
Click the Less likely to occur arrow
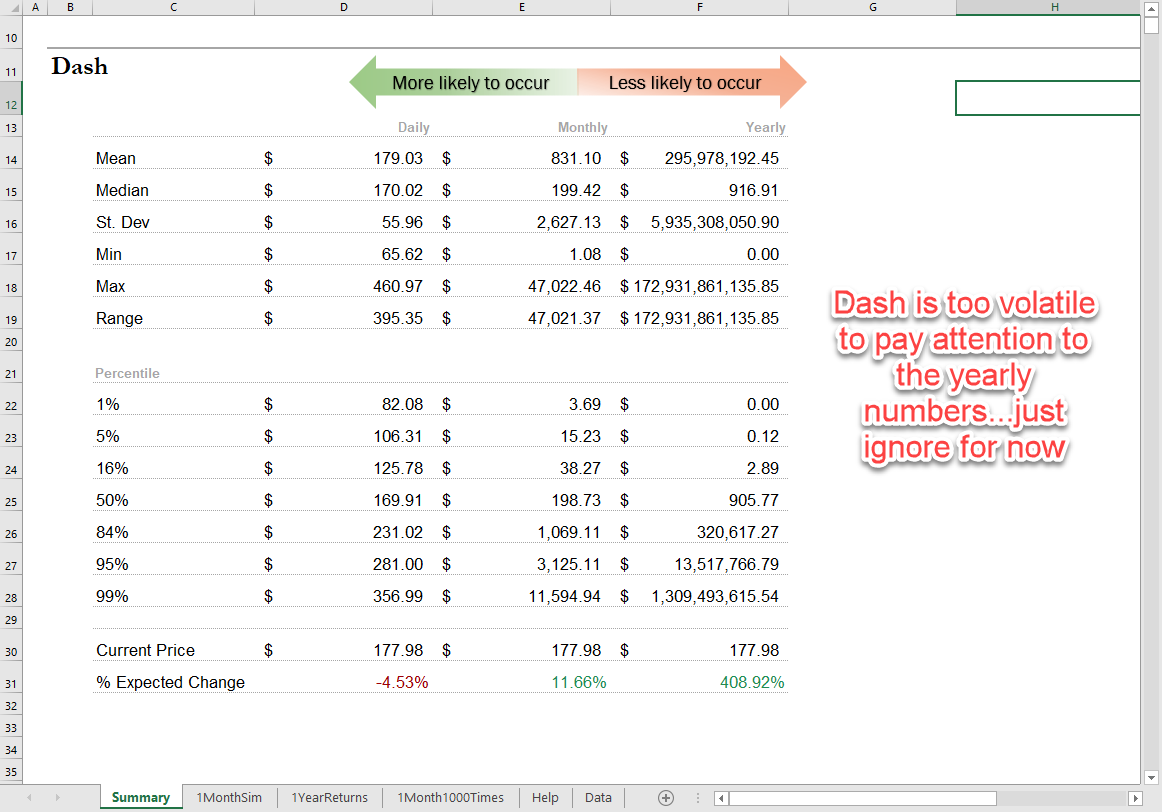[x=692, y=82]
